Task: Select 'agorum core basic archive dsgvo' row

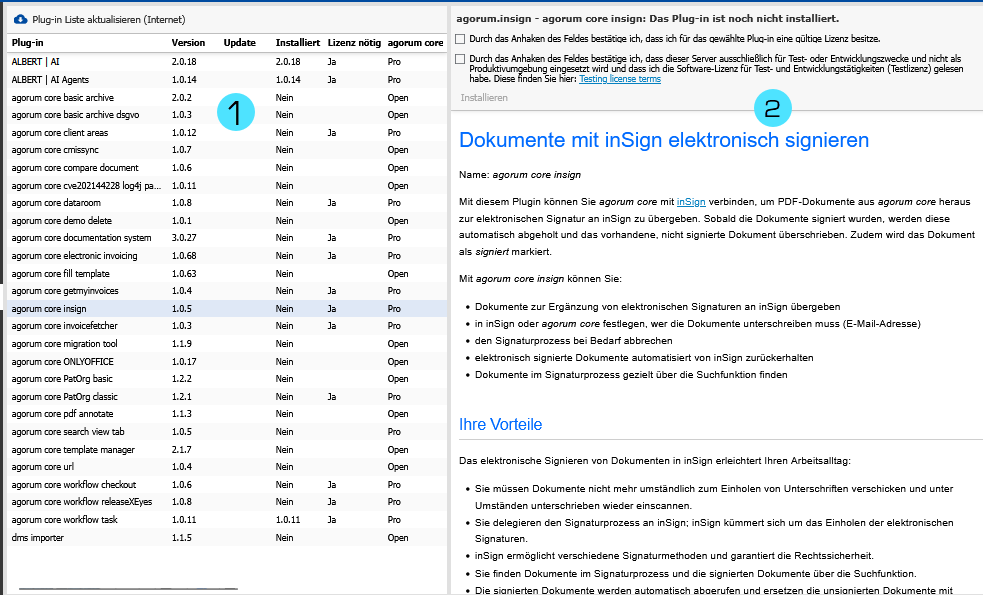Action: pos(227,115)
